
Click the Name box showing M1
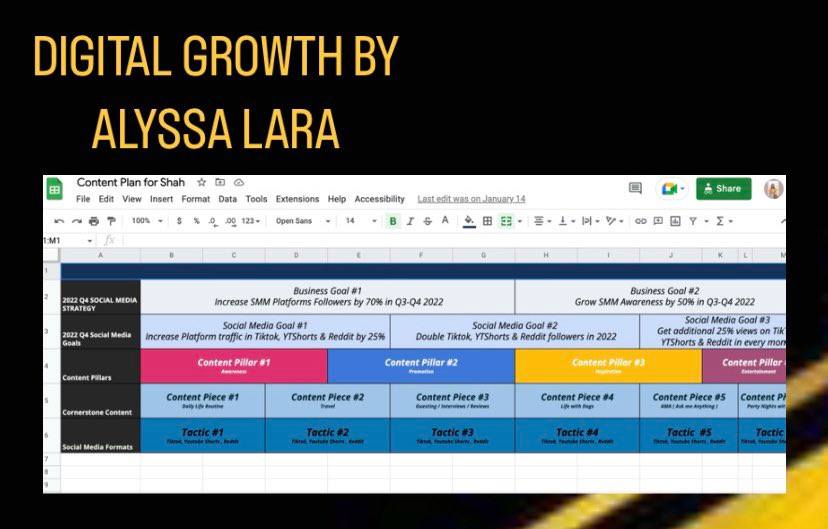[x=68, y=241]
